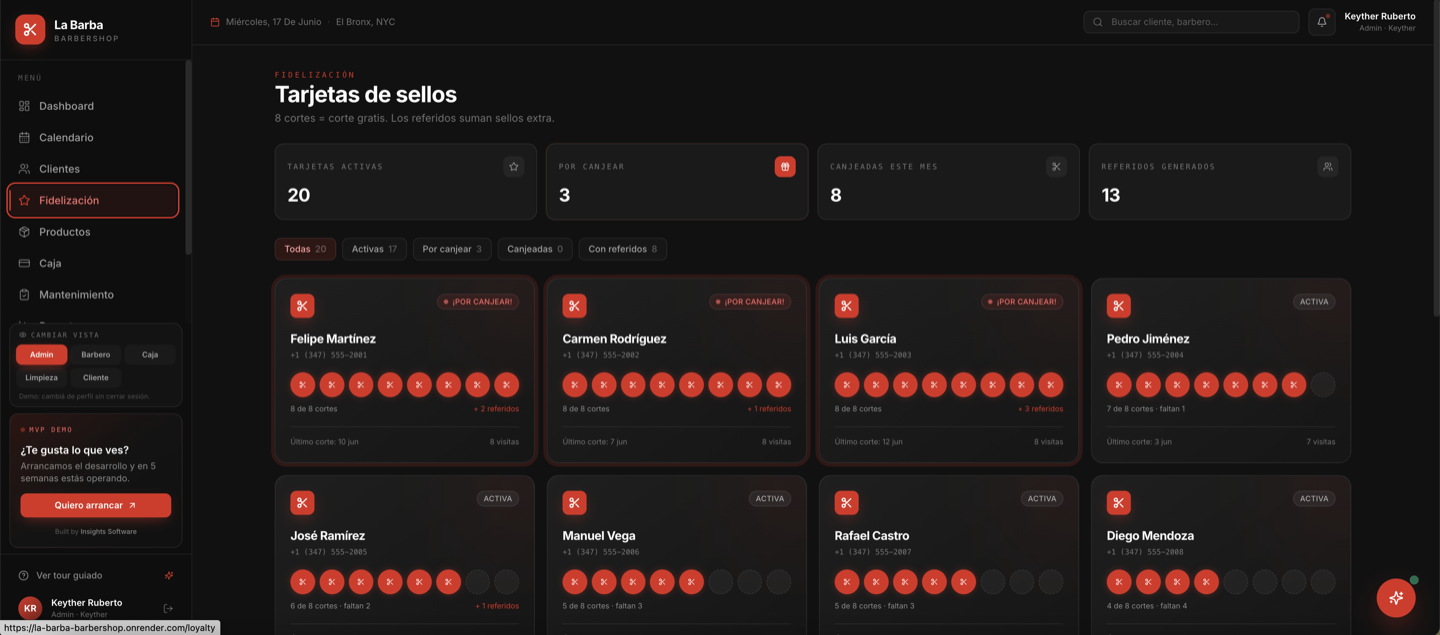
Task: Open the Ver tour guiado link
Action: coord(69,576)
